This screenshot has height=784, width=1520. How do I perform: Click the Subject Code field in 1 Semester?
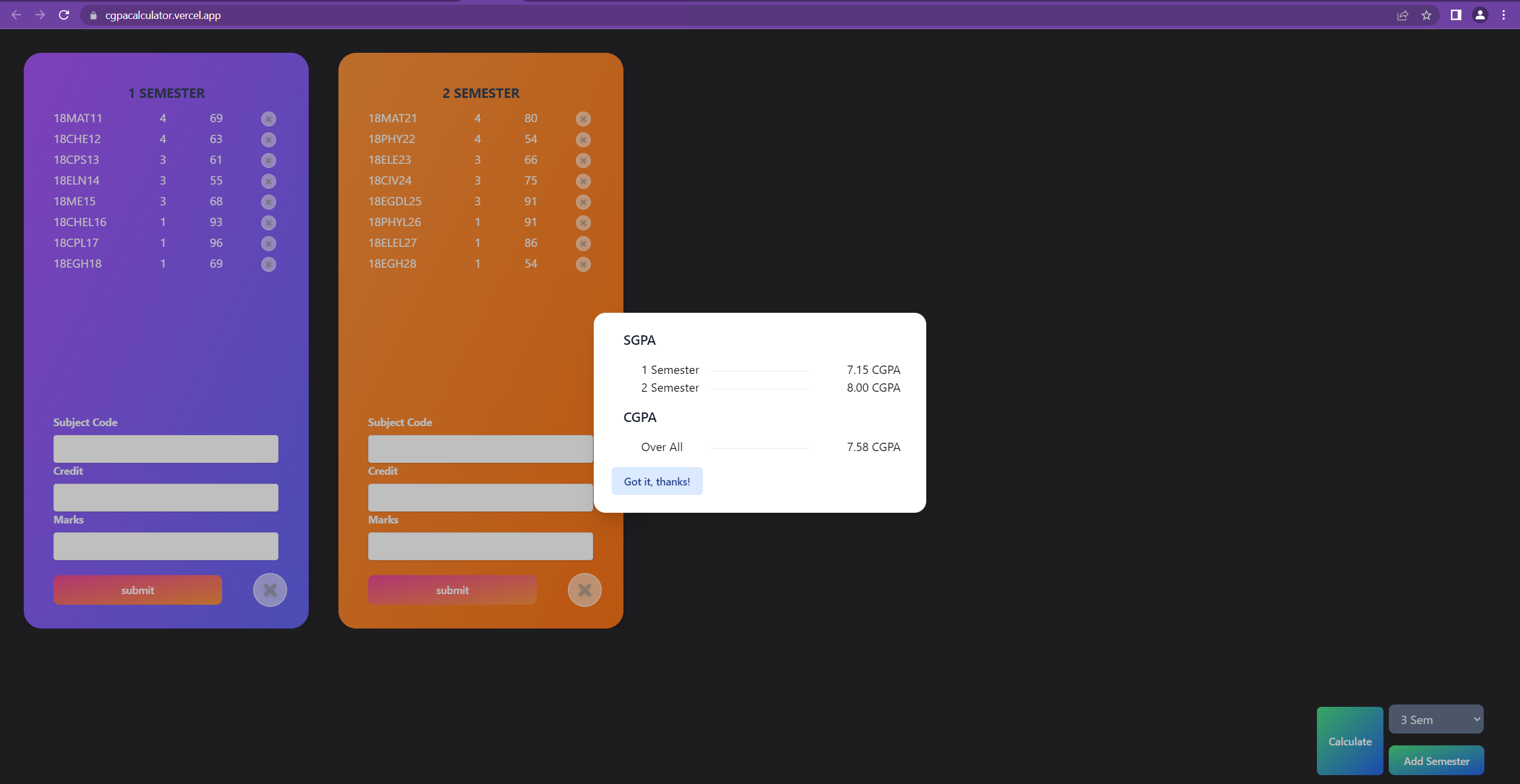click(x=166, y=449)
